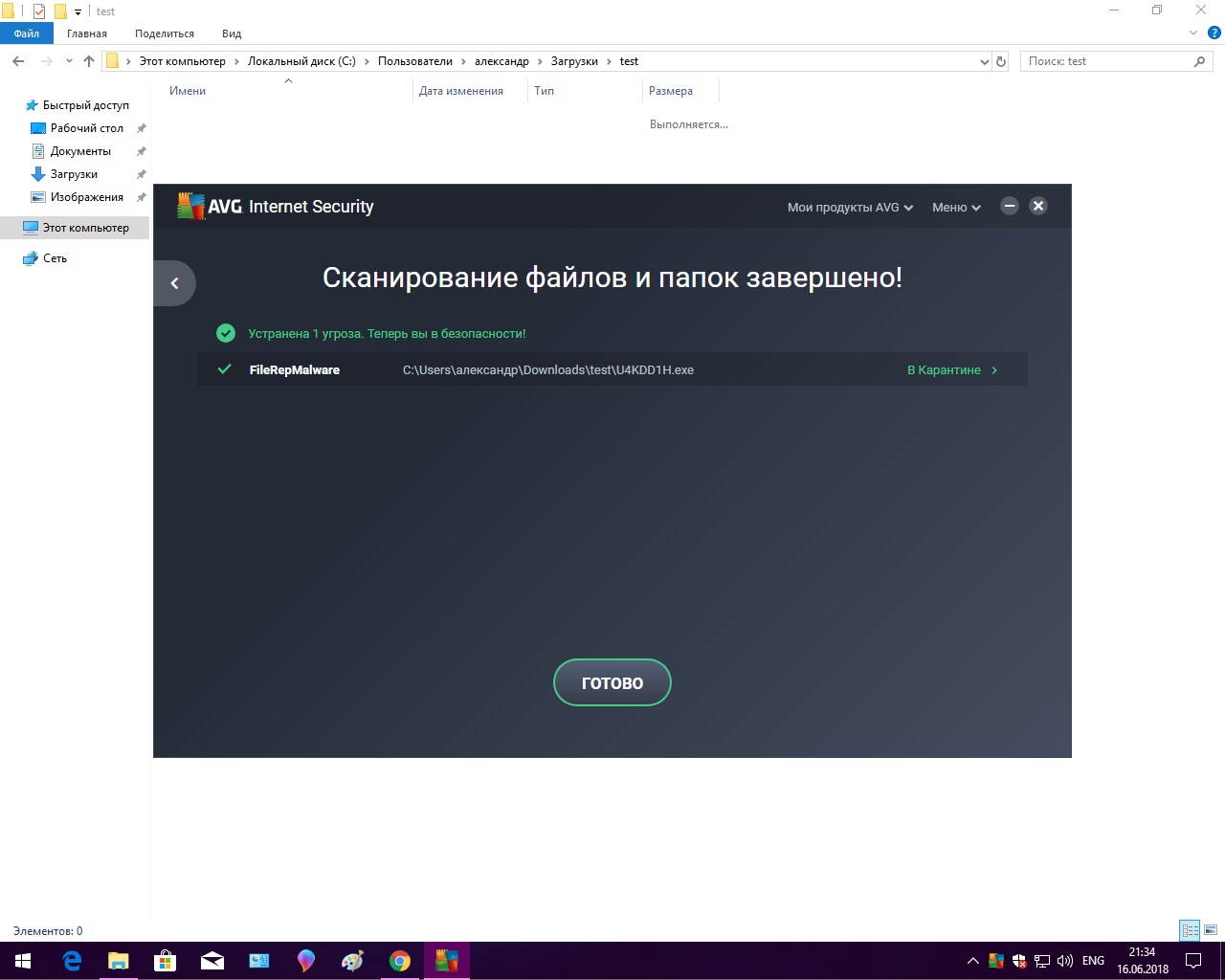Image resolution: width=1225 pixels, height=980 pixels.
Task: Click 'Локальный диск (C:)' breadcrumb segment
Action: pos(301,61)
